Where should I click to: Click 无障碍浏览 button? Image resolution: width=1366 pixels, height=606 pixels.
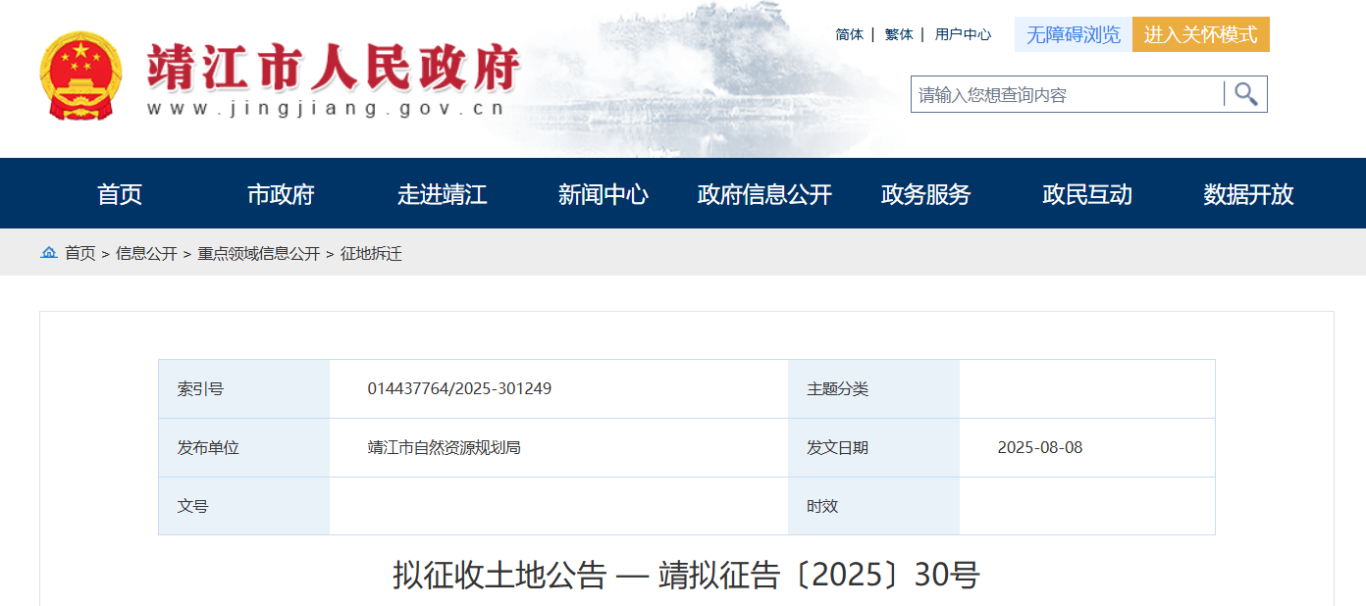coord(1073,34)
